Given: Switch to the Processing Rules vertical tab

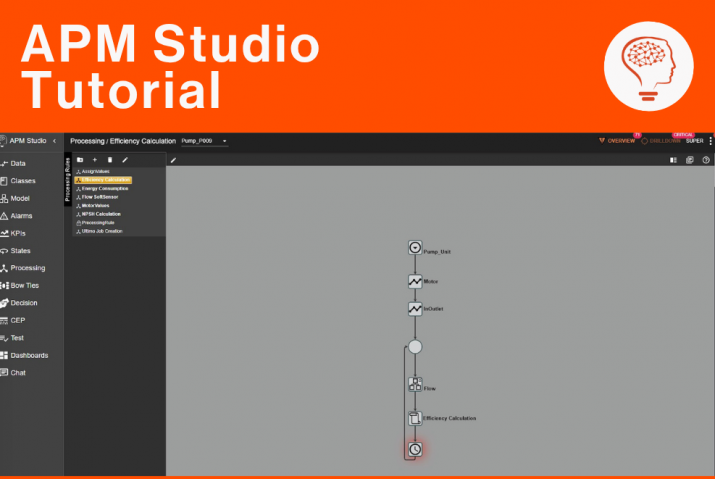Looking at the screenshot, I should click(x=68, y=178).
